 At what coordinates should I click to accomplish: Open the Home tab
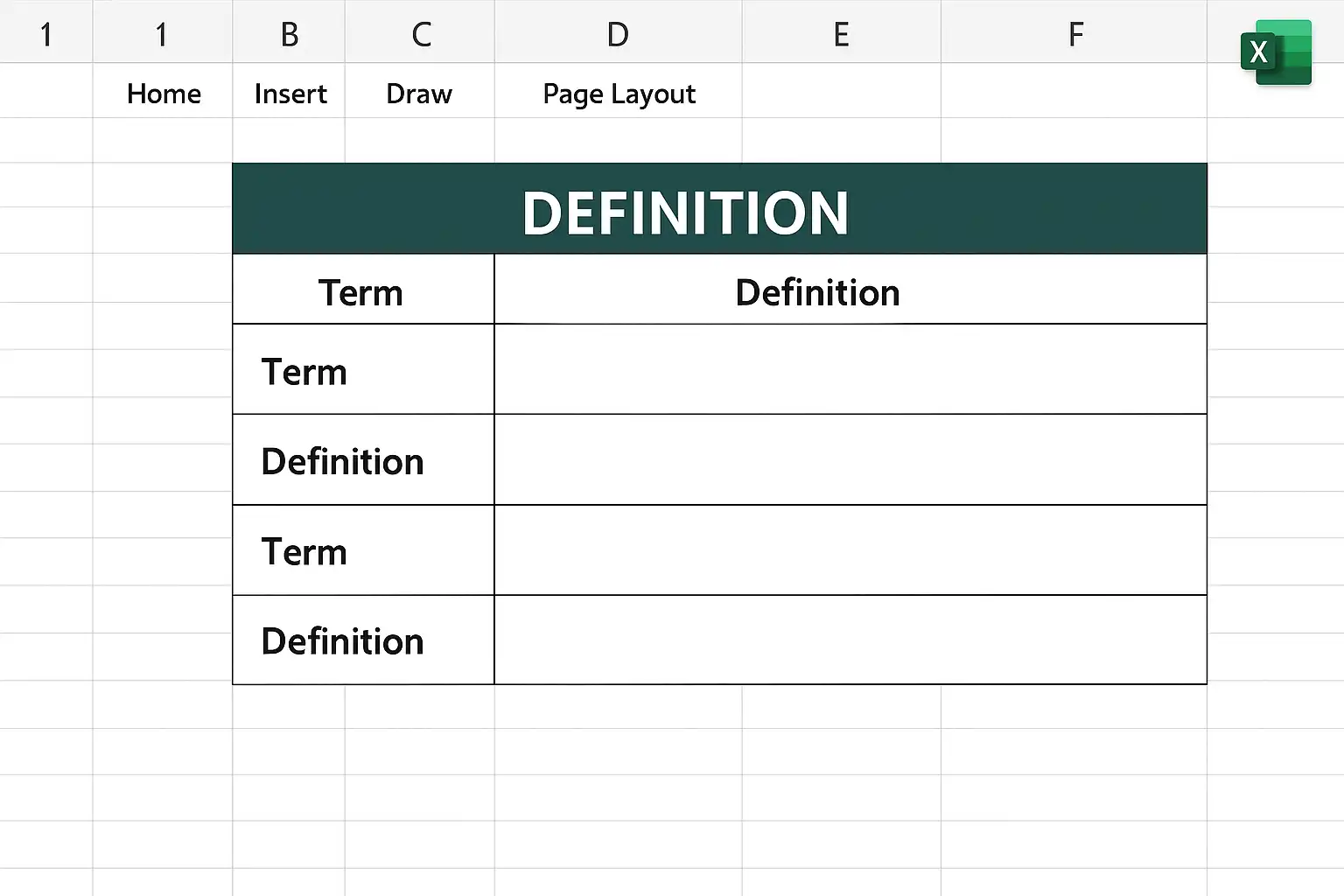tap(164, 94)
